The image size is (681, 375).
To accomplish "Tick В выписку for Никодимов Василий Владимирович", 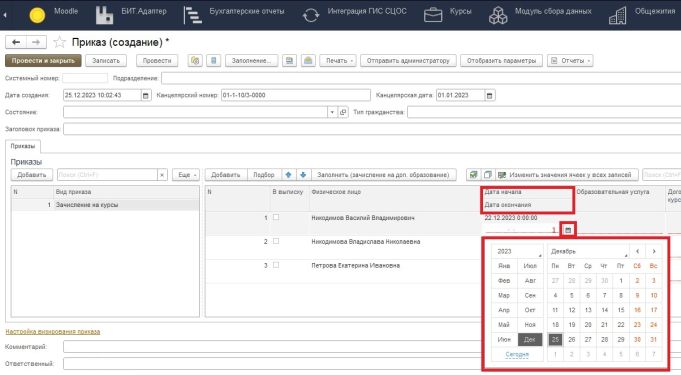I will click(276, 217).
